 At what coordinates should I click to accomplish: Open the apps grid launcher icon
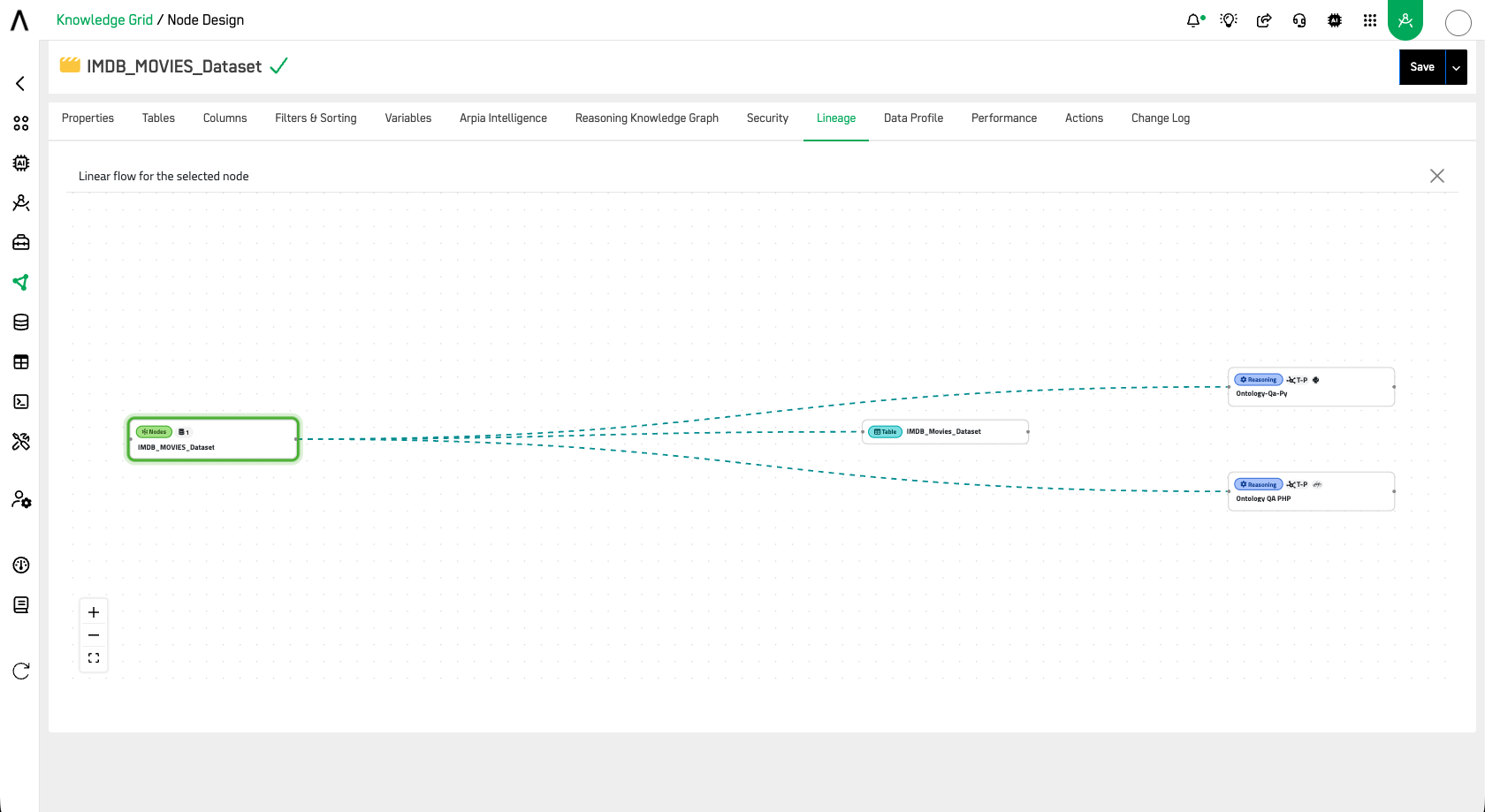[1370, 20]
